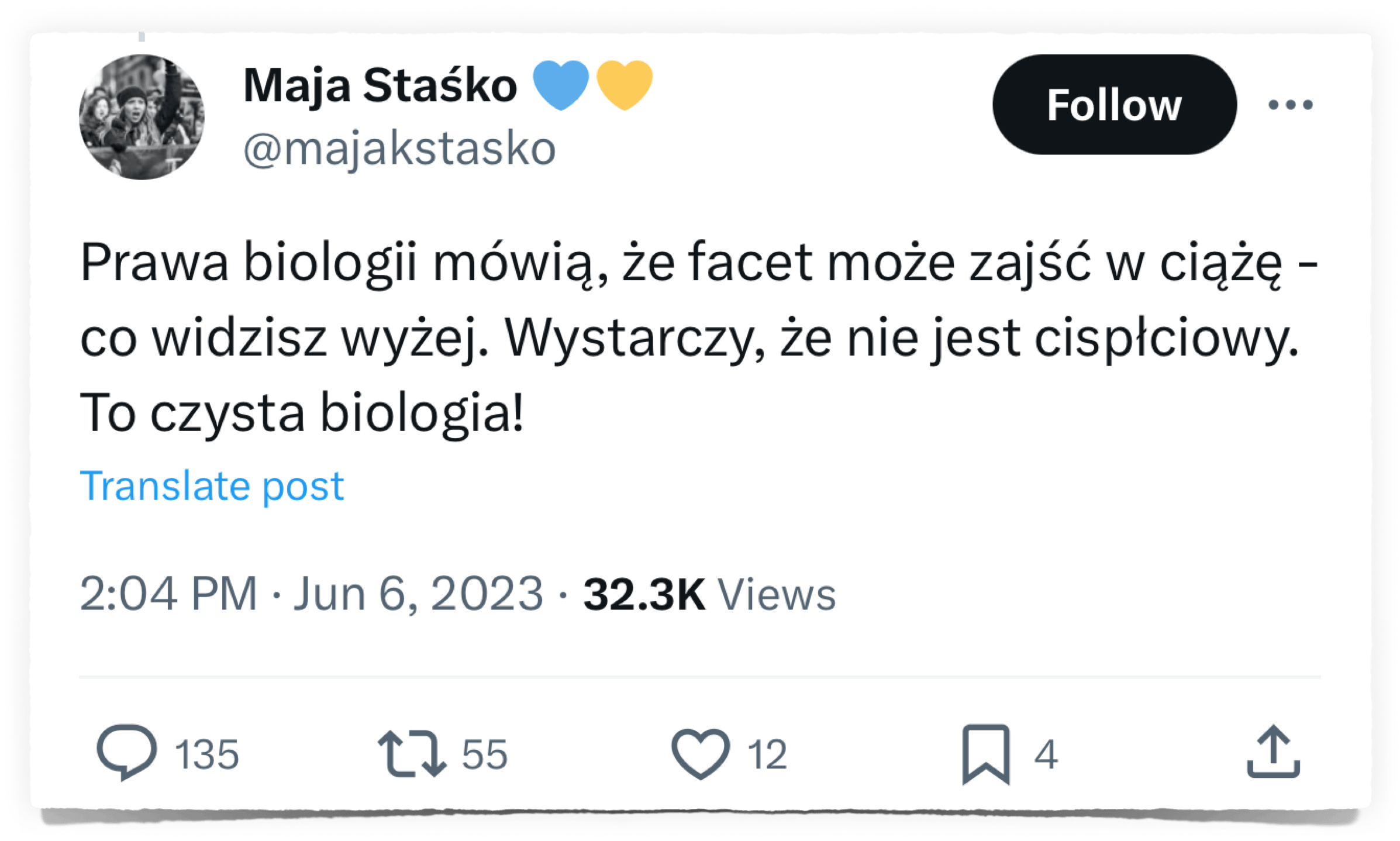Screen dimensions: 1400x841
Task: Click the 2:04 PM timestamp
Action: coord(168,594)
